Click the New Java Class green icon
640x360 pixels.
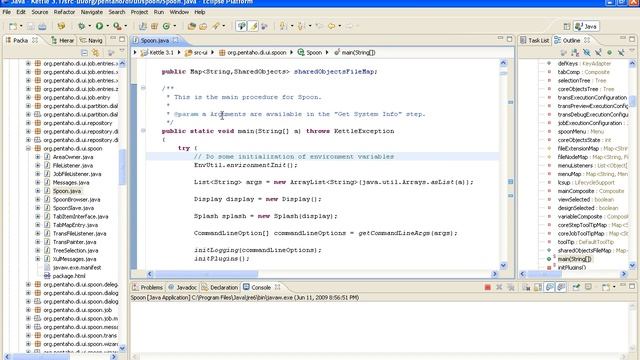coord(166,27)
